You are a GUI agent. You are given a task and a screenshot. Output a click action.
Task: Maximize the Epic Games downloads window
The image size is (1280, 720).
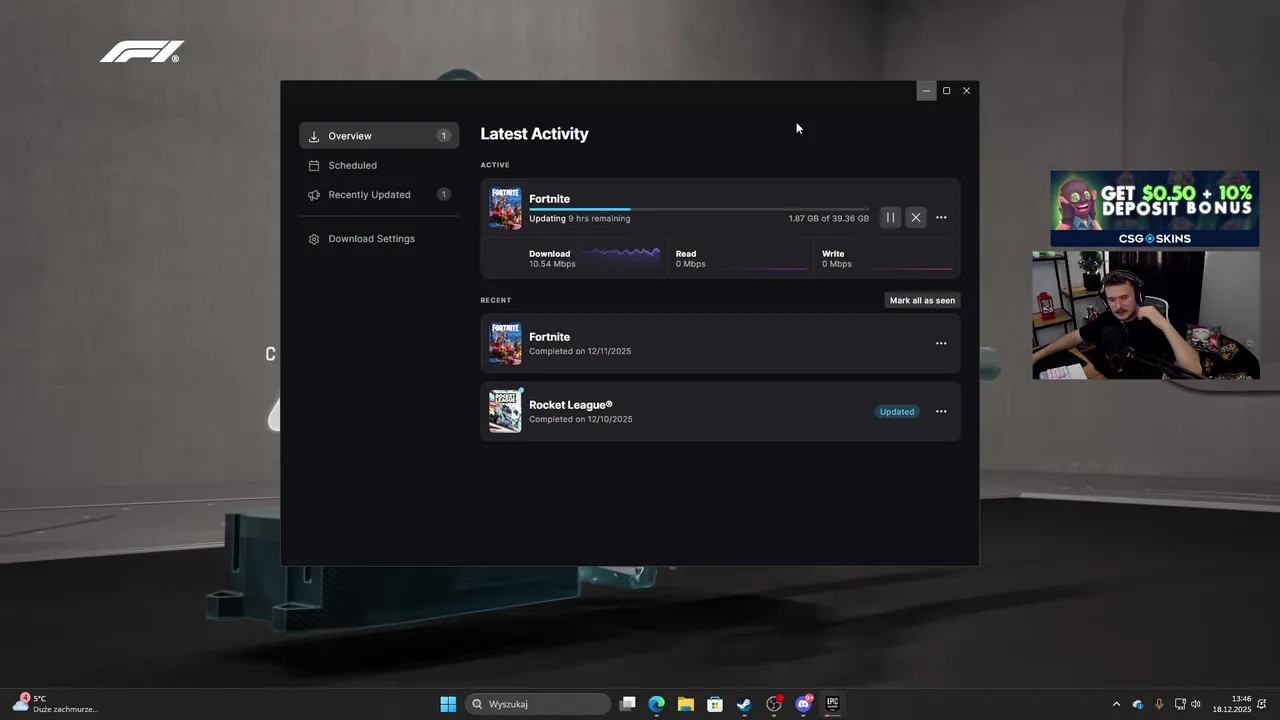946,91
